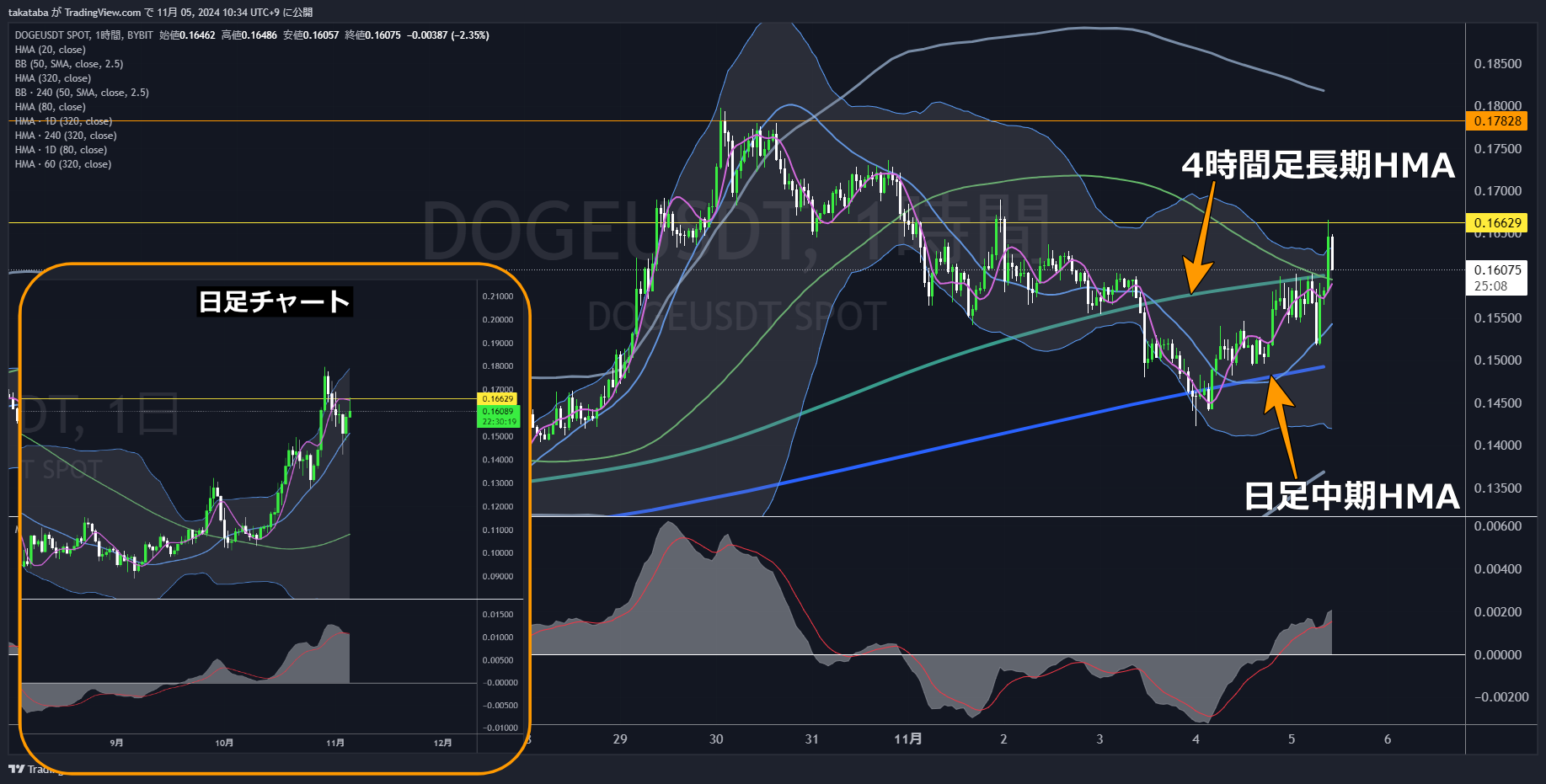Click the published-by takataba header text
1546x784 pixels.
[x=160, y=13]
